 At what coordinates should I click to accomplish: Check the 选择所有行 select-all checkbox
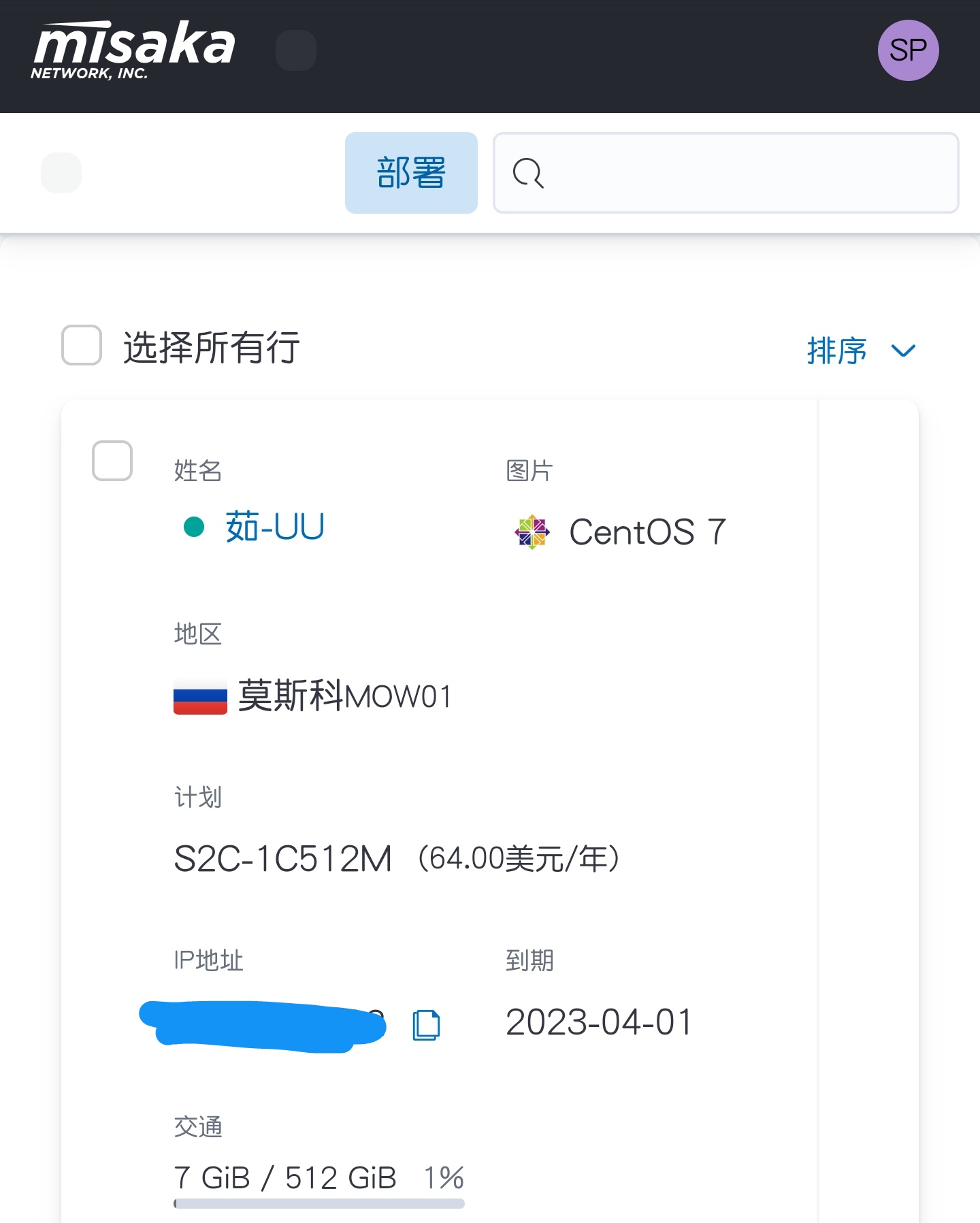pos(82,345)
